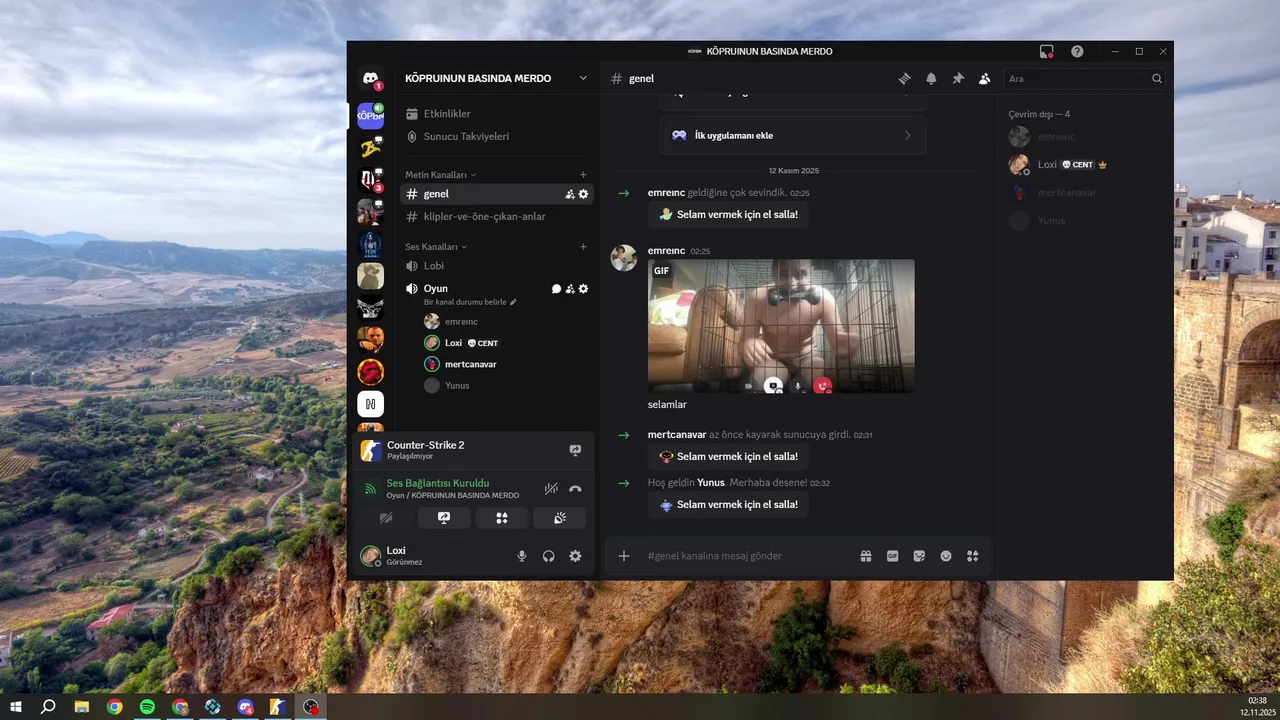The image size is (1280, 720).
Task: Open the GIF image posted by emreınc
Action: coord(781,326)
